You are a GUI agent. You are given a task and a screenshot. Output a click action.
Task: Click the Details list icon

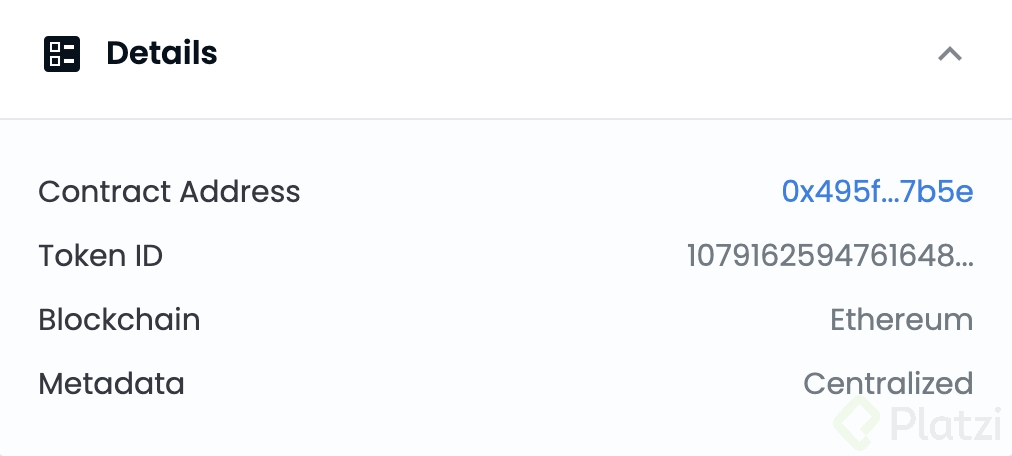[x=62, y=54]
